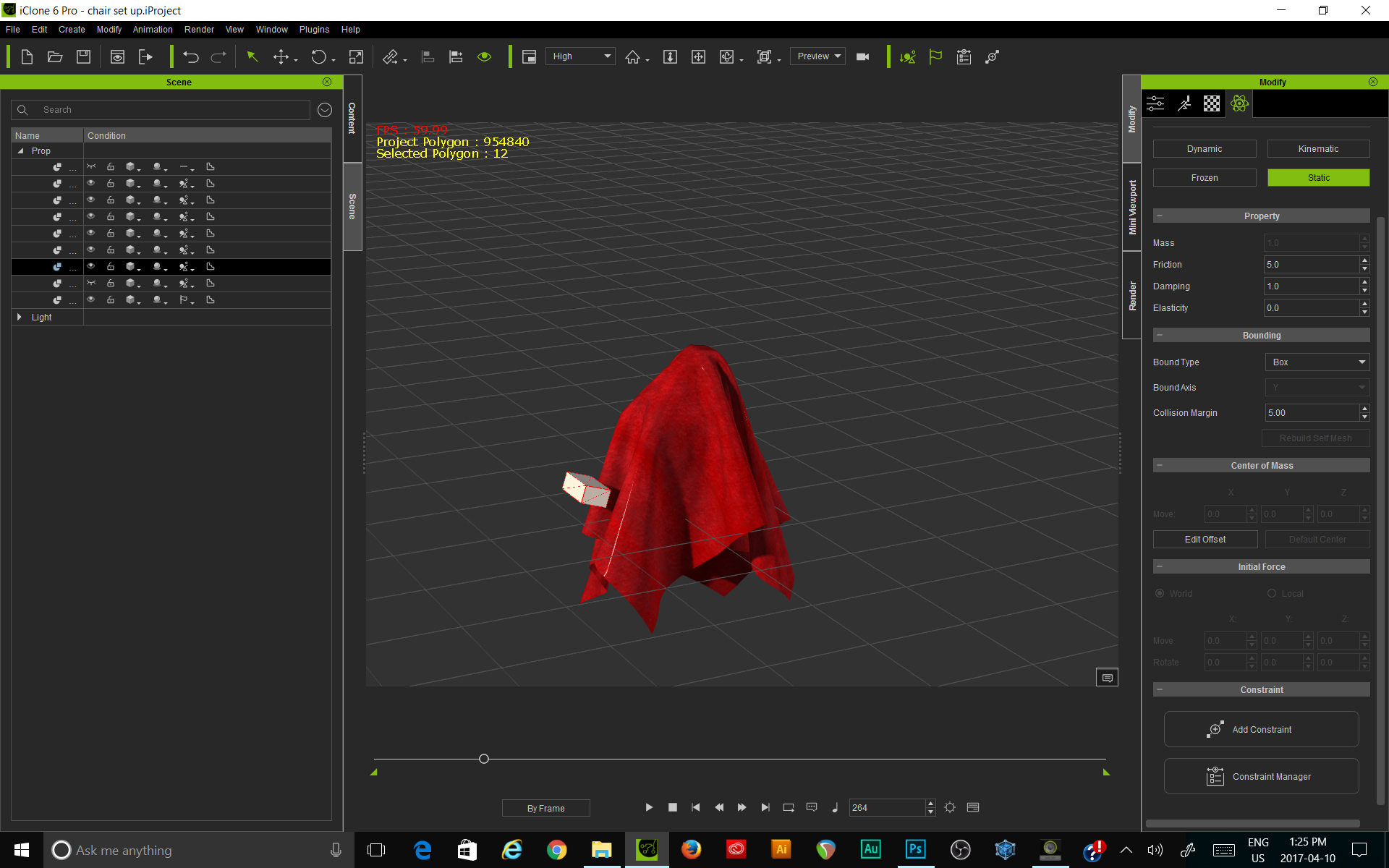
Task: Open the File menu
Action: [x=13, y=30]
